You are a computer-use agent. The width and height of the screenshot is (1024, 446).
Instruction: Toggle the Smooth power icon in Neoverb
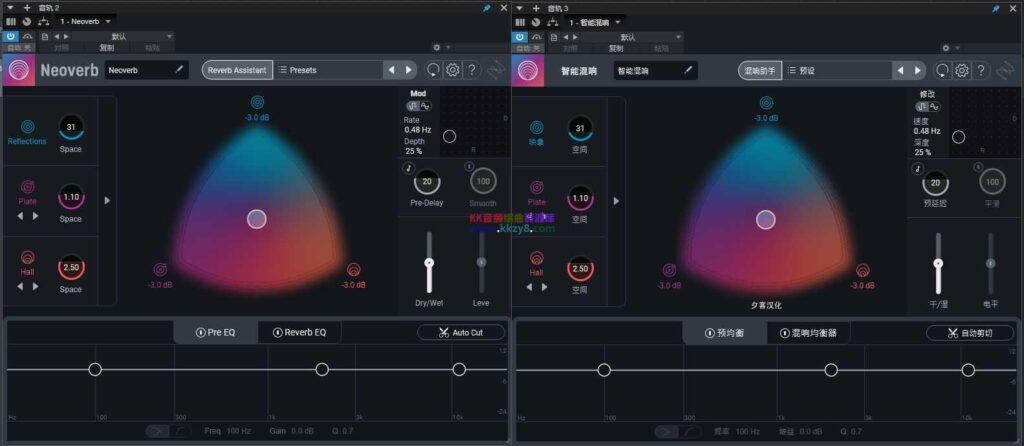469,167
